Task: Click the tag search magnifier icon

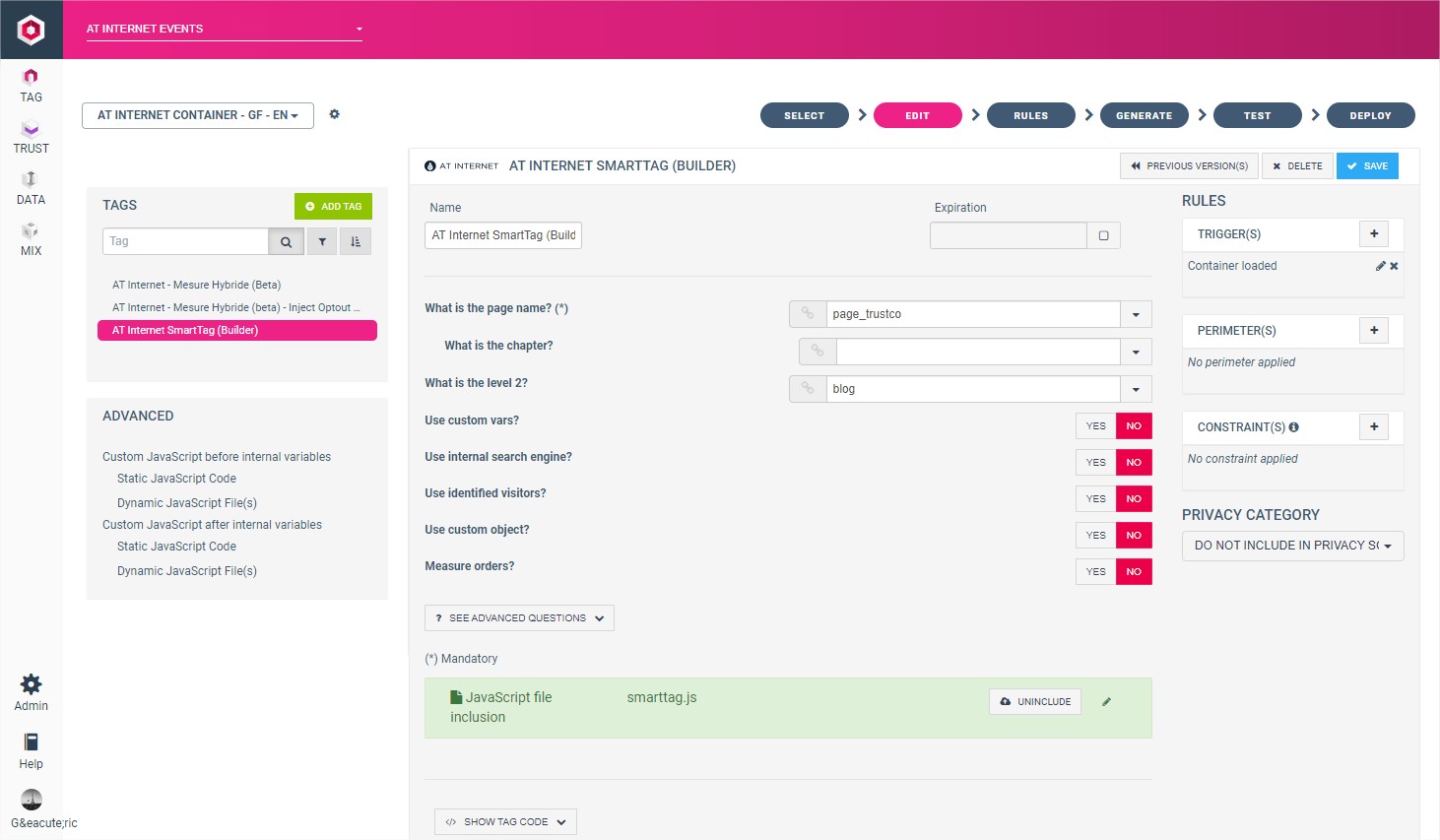Action: (286, 241)
